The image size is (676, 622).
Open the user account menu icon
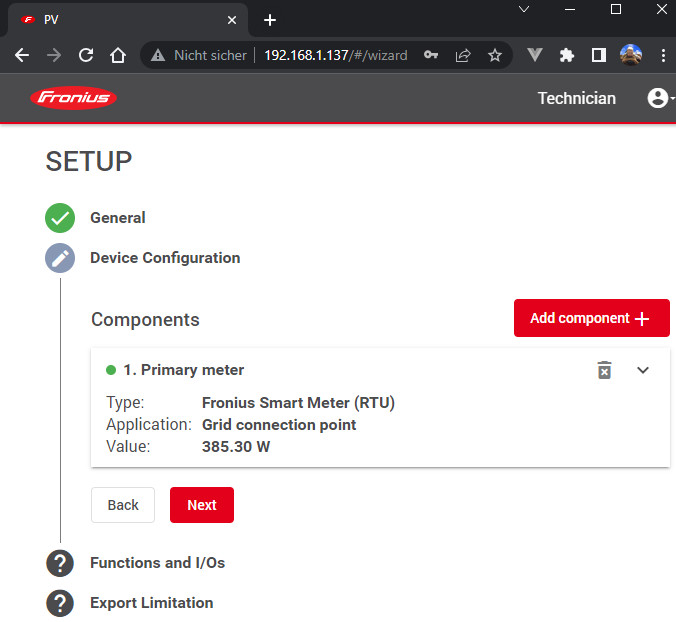coord(658,98)
